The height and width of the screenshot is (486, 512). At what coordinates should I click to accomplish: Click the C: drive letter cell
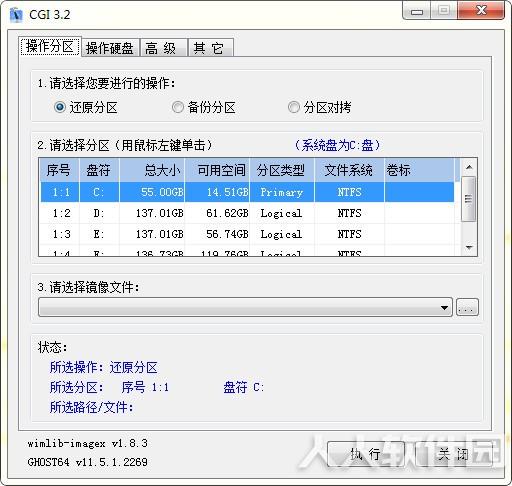coord(99,192)
